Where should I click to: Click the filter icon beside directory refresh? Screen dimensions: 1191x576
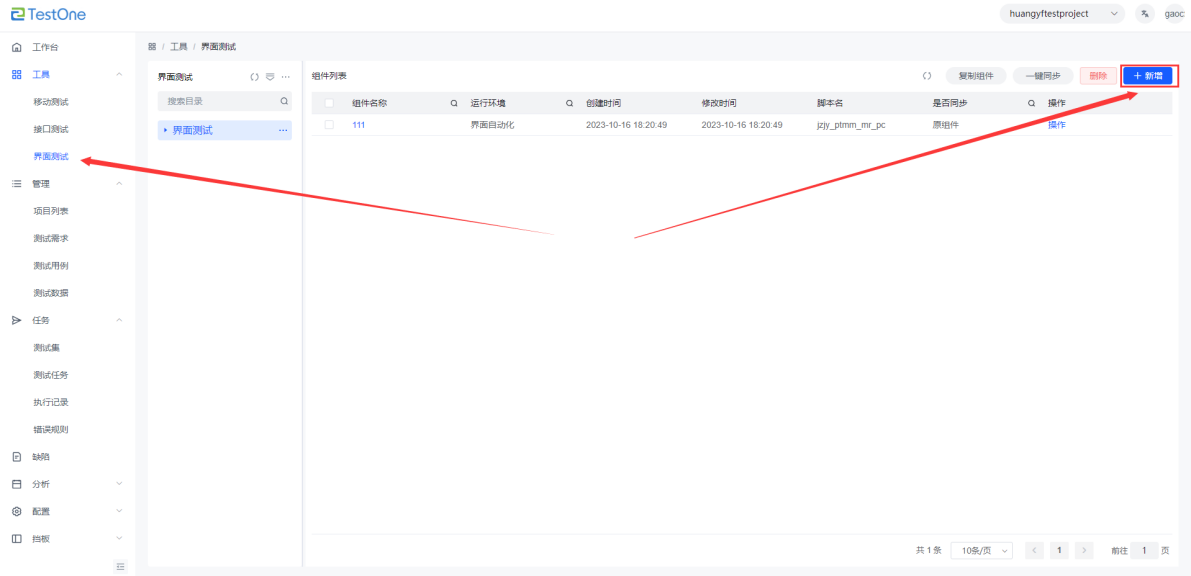[x=269, y=77]
